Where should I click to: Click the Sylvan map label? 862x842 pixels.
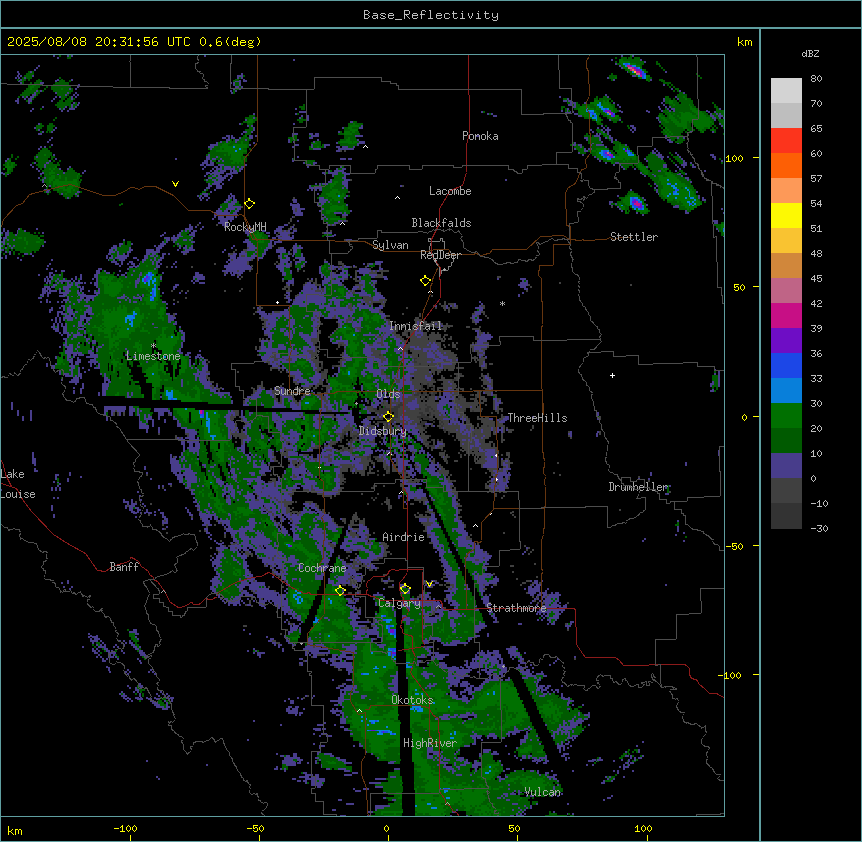click(390, 245)
